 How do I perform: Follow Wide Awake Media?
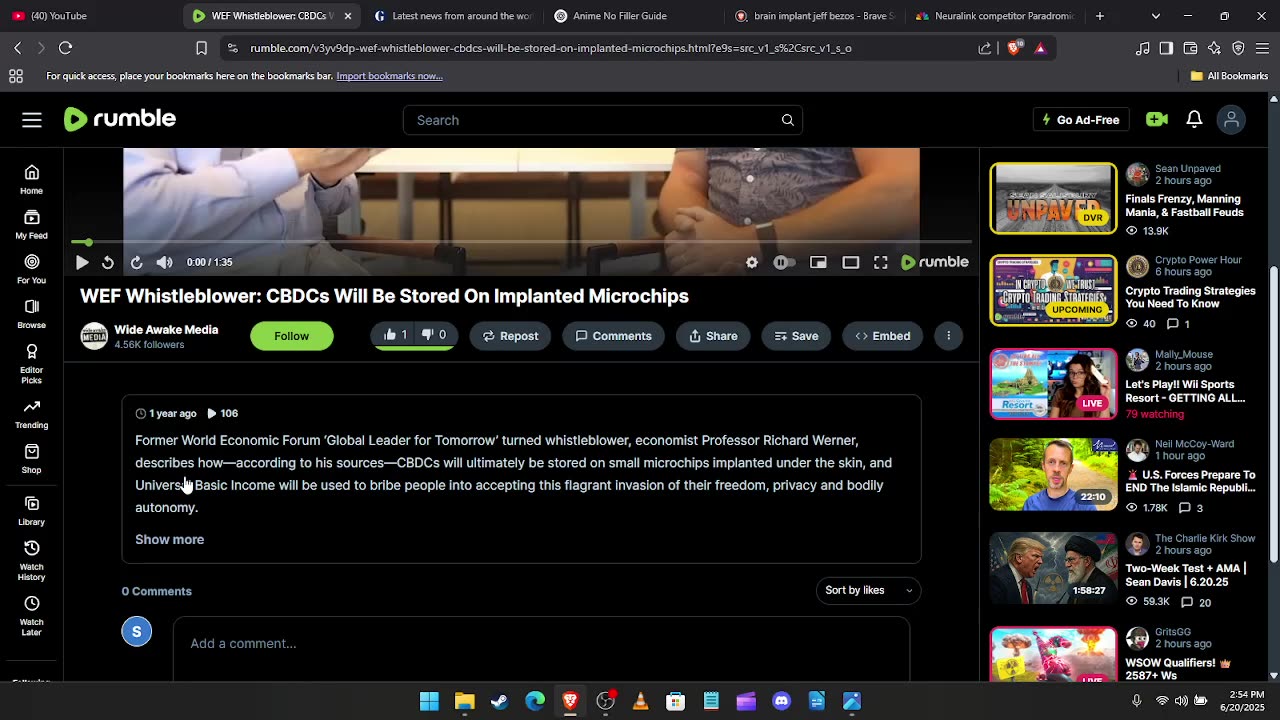coord(292,336)
